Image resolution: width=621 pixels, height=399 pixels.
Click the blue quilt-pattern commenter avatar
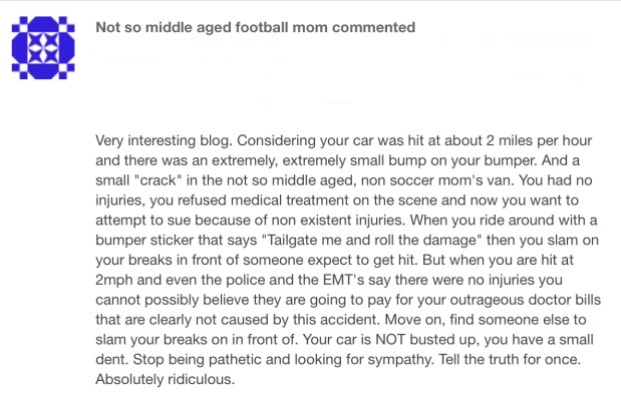43,48
